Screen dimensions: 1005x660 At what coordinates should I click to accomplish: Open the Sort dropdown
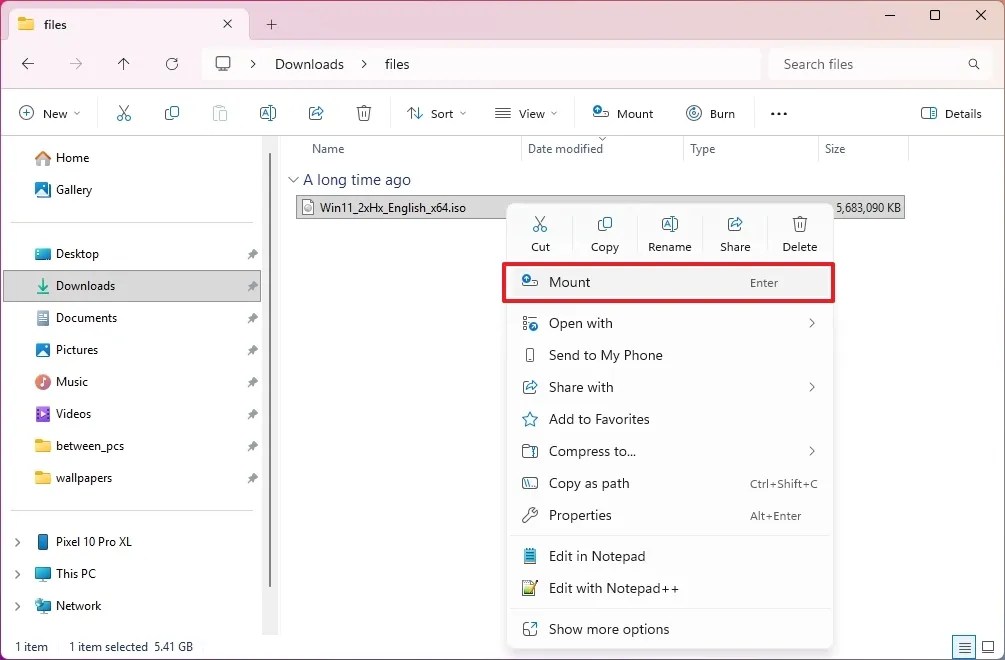pyautogui.click(x=436, y=113)
